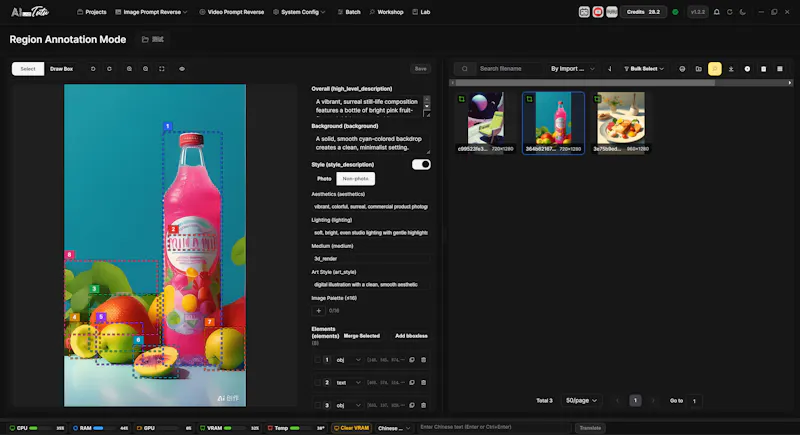Viewport: 800px width, 435px height.
Task: Select the food plate image thumbnail
Action: (x=621, y=122)
